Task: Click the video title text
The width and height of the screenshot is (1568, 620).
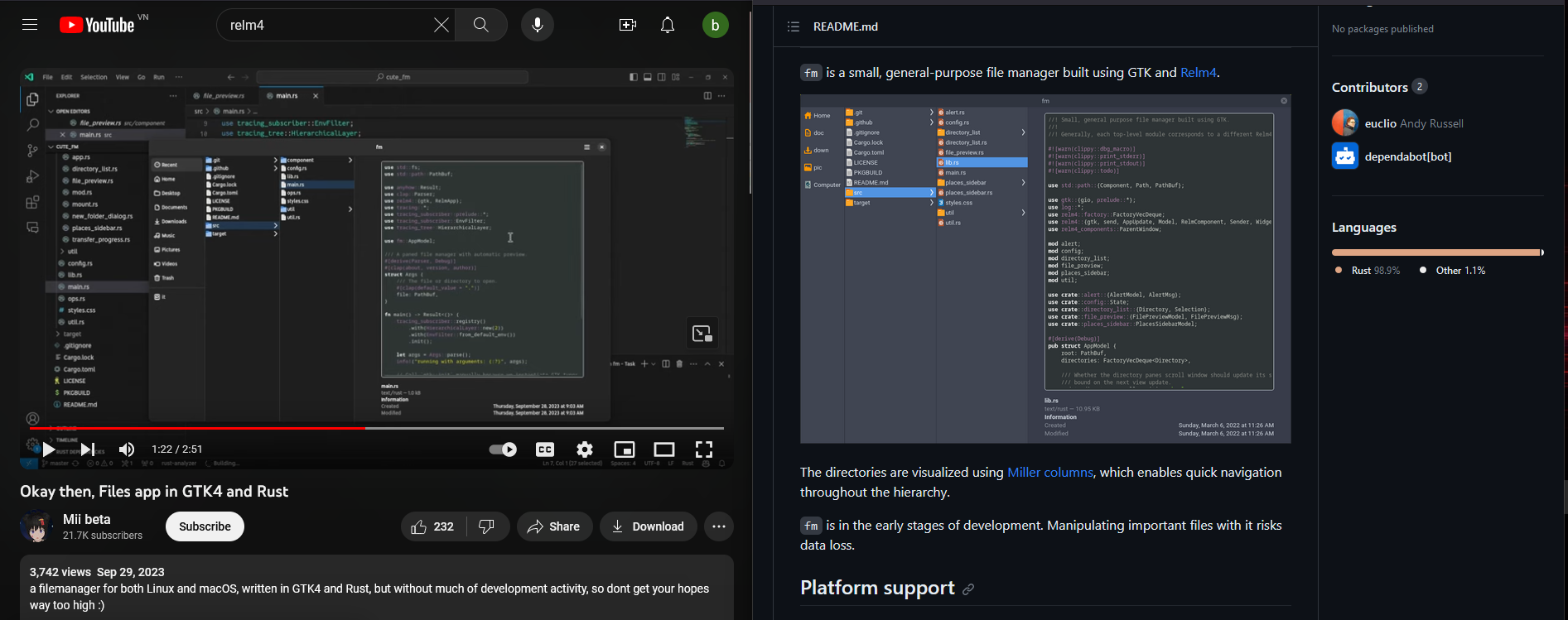Action: pos(154,492)
